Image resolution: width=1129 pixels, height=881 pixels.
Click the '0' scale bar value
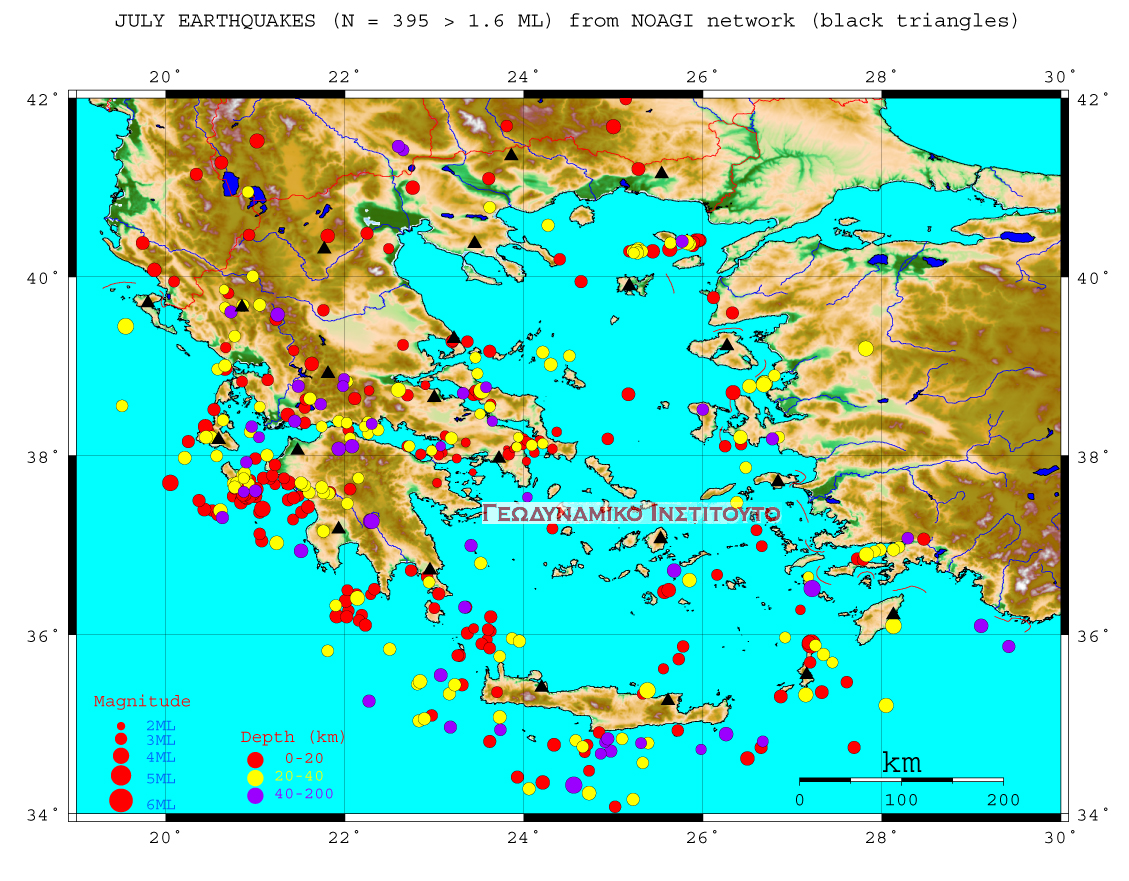[799, 800]
